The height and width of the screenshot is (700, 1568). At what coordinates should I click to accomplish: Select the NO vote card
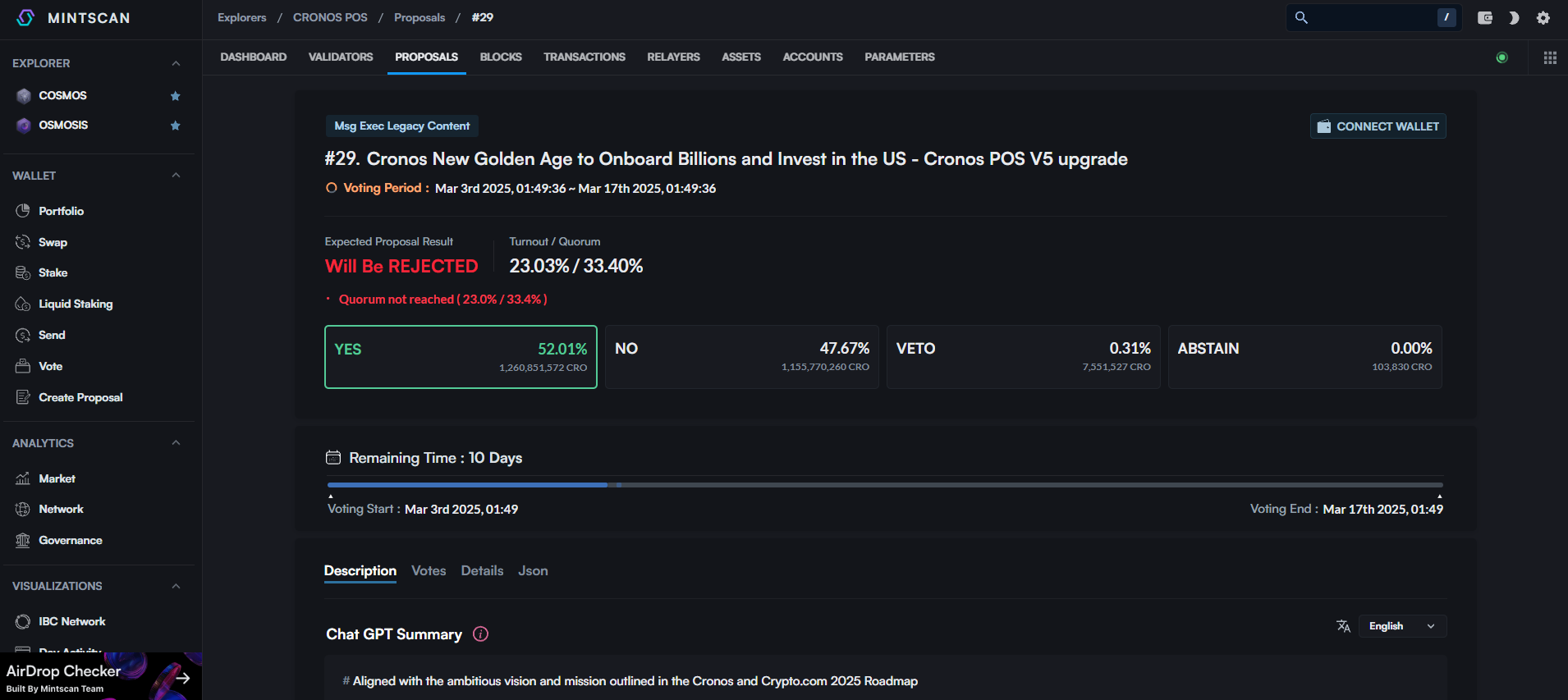tap(742, 357)
